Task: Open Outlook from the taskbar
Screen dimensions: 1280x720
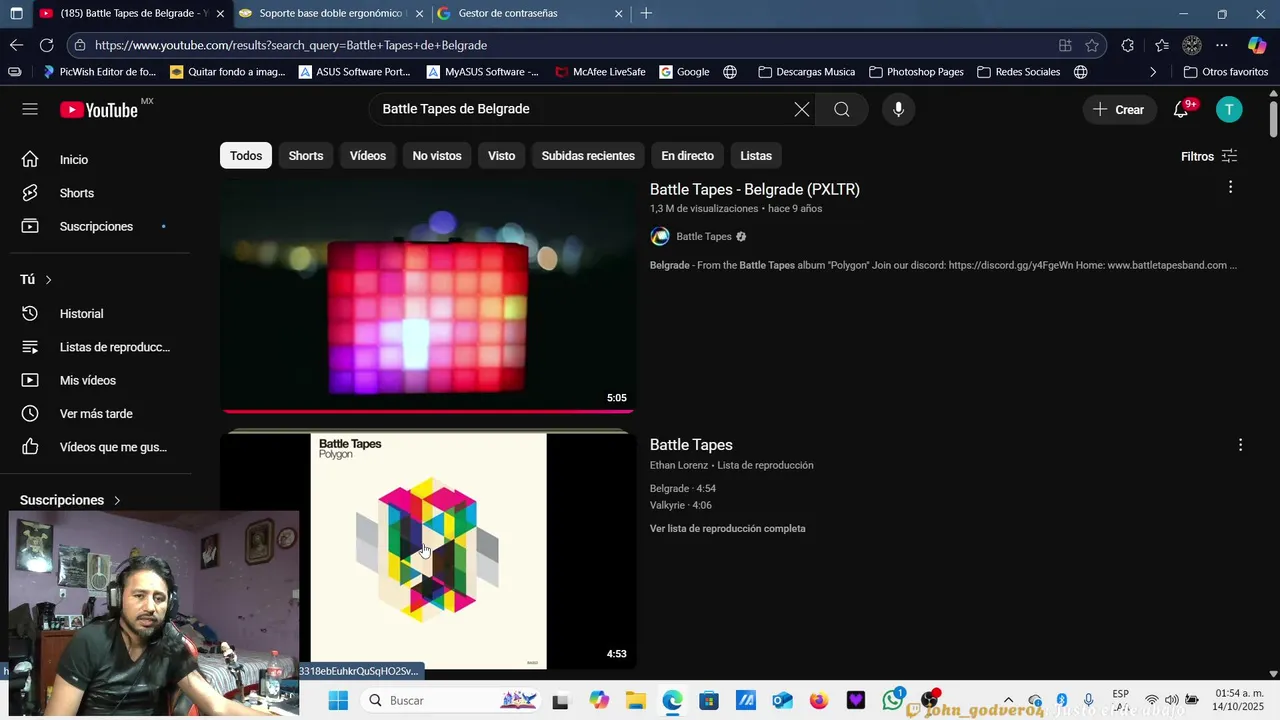Action: 782,700
